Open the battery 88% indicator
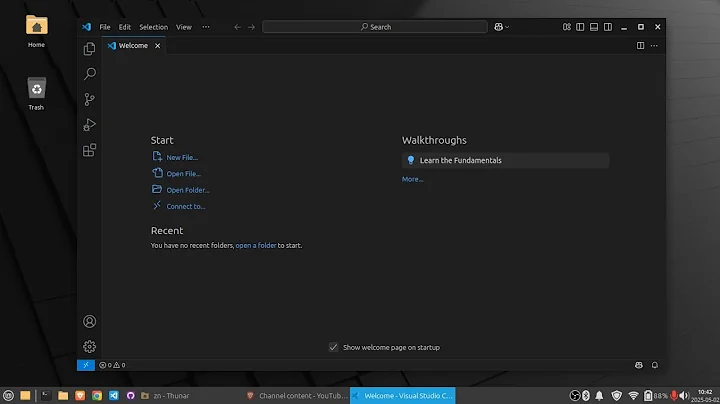 coord(655,395)
